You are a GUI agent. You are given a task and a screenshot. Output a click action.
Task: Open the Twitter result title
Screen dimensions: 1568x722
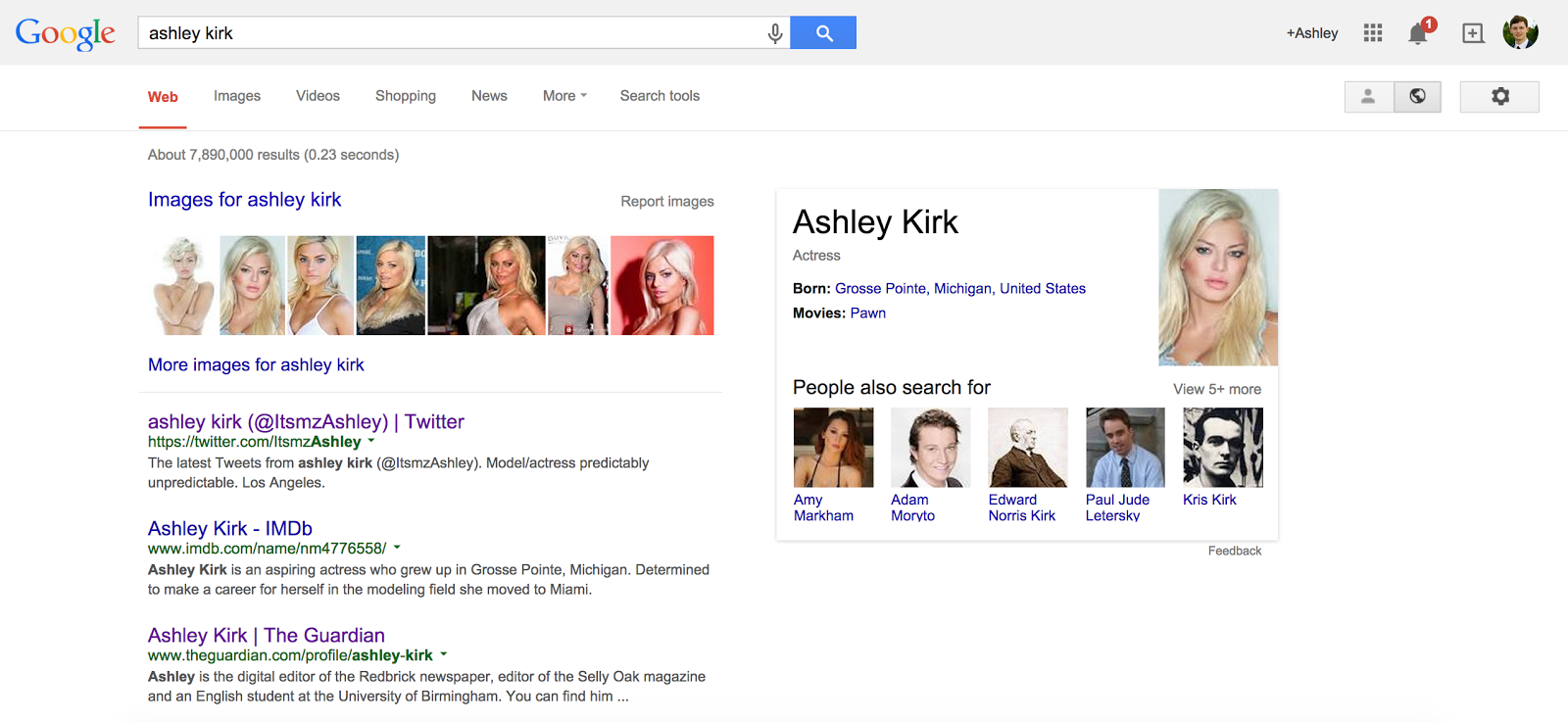(306, 421)
